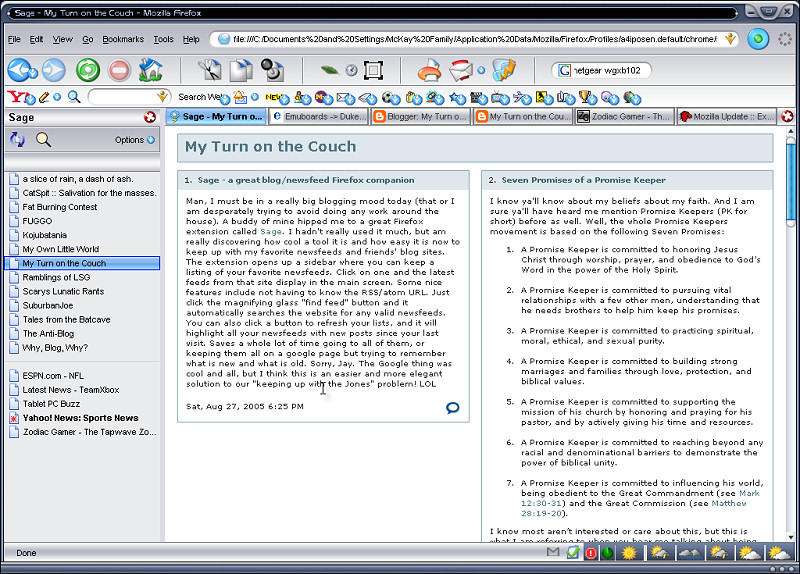Click the green circle status bar icon

point(607,553)
